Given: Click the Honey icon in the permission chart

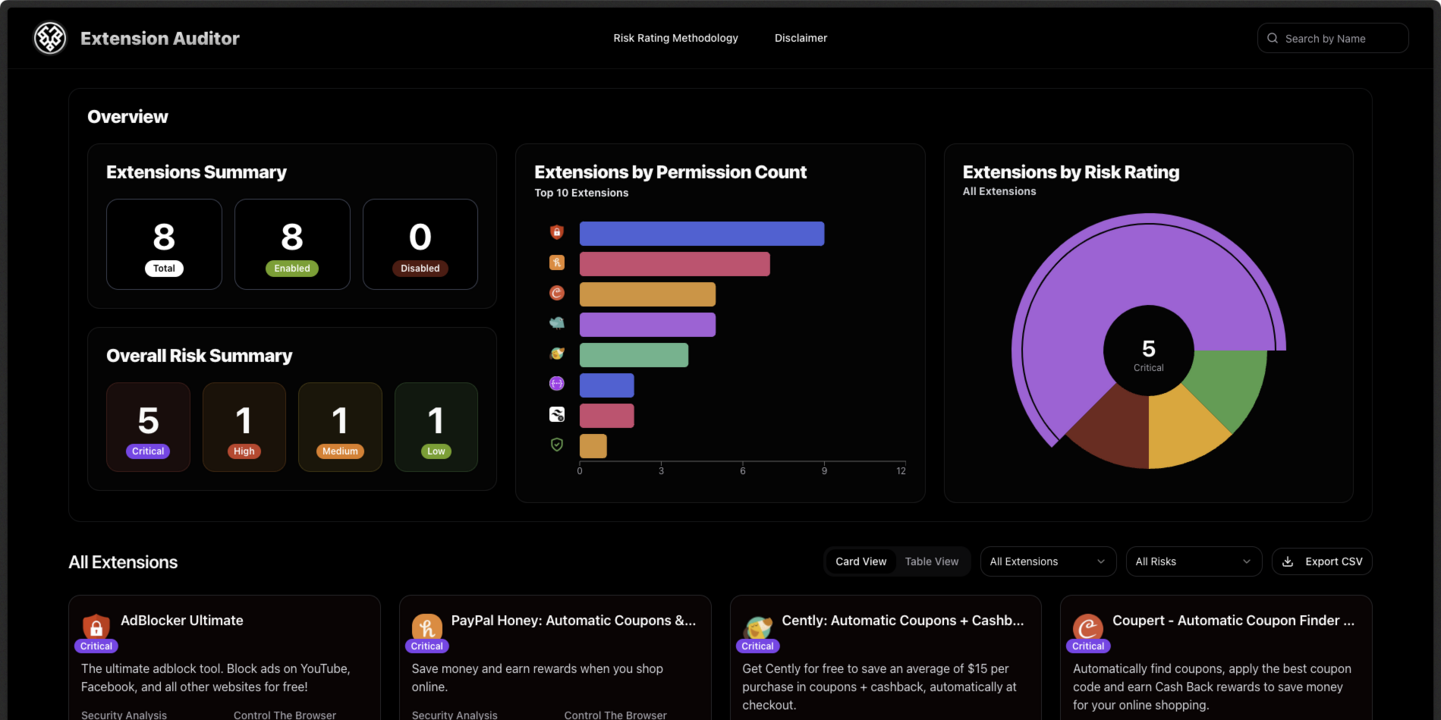Looking at the screenshot, I should coord(557,262).
